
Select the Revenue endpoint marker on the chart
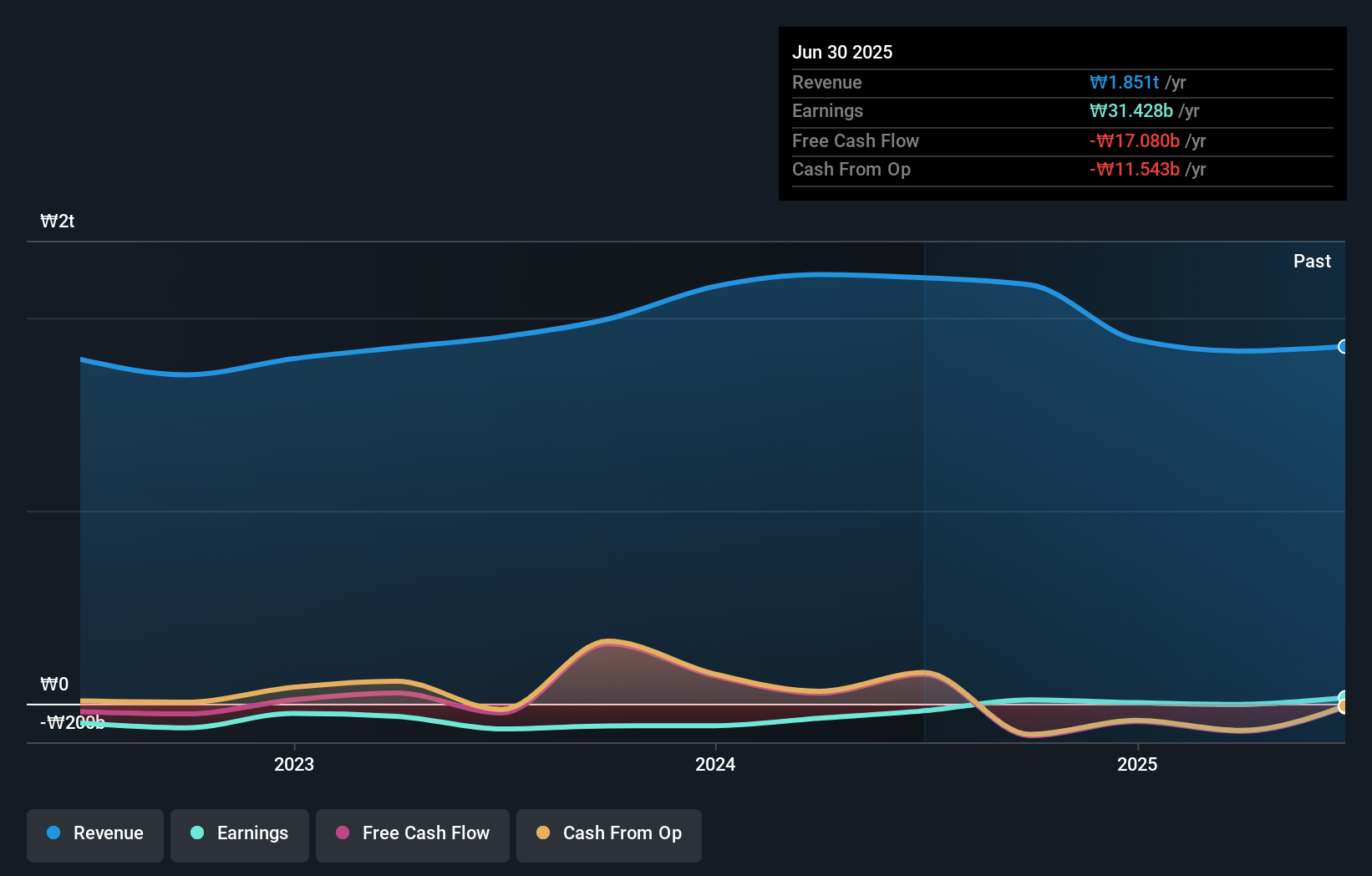1343,346
